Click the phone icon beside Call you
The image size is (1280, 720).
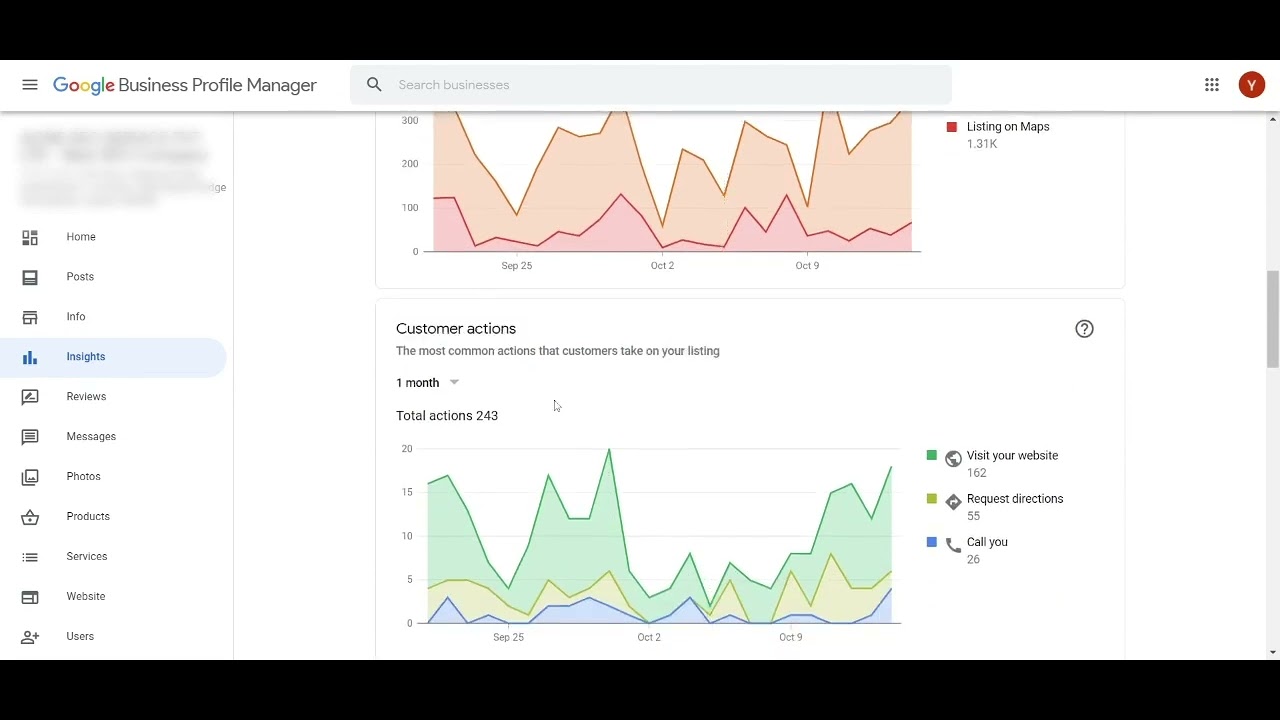point(953,545)
